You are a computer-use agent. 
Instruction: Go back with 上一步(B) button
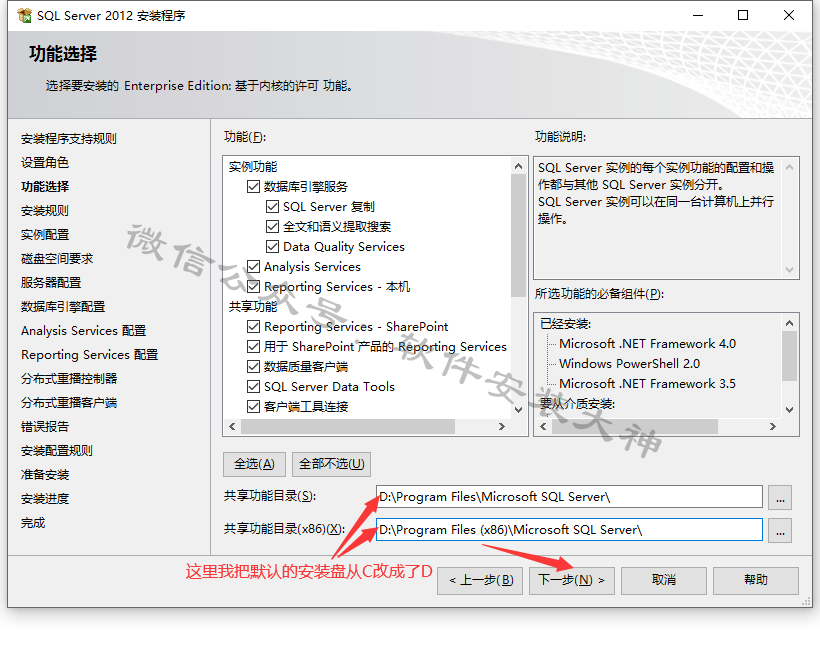pyautogui.click(x=480, y=581)
